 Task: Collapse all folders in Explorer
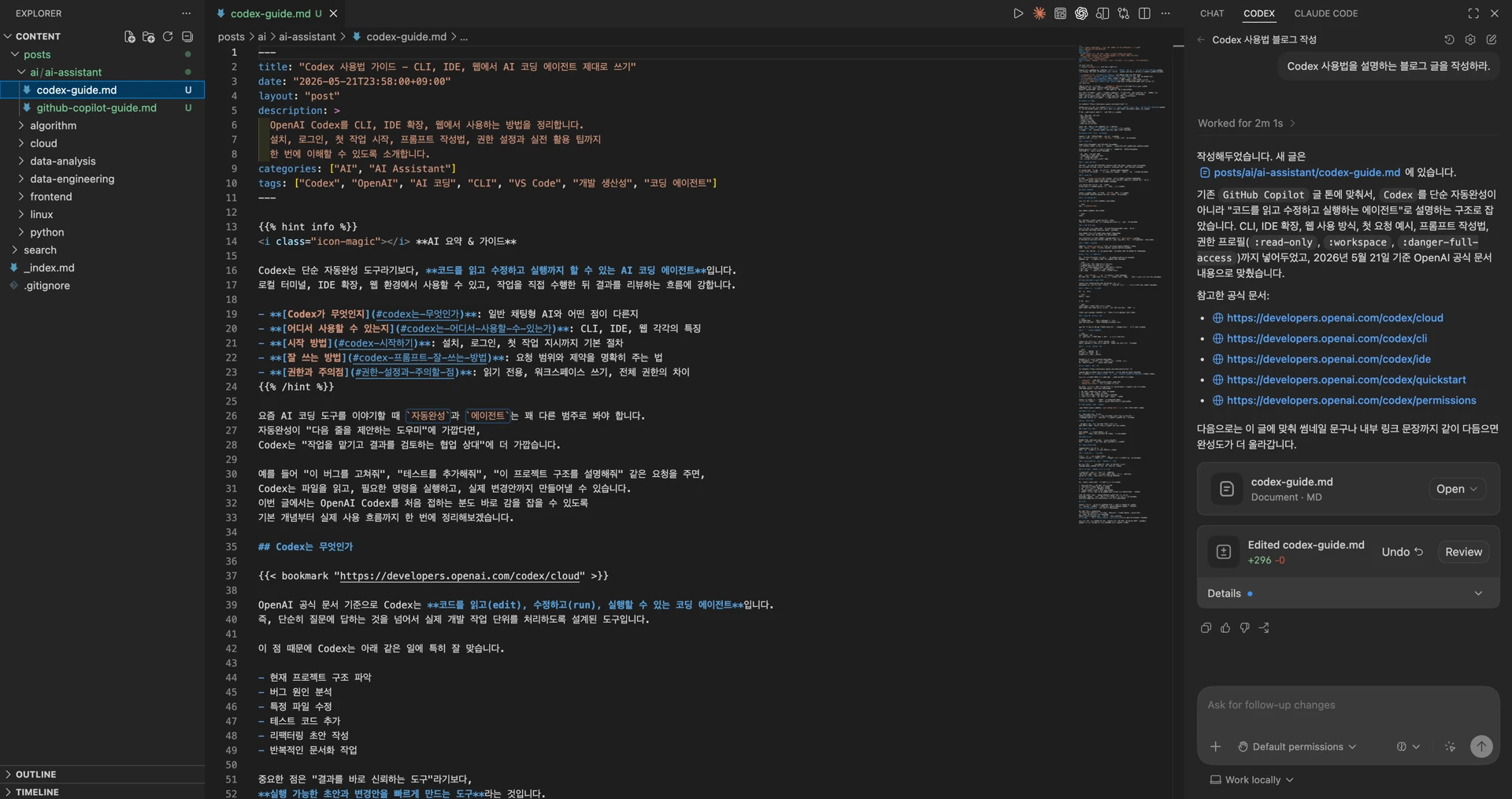(x=187, y=36)
